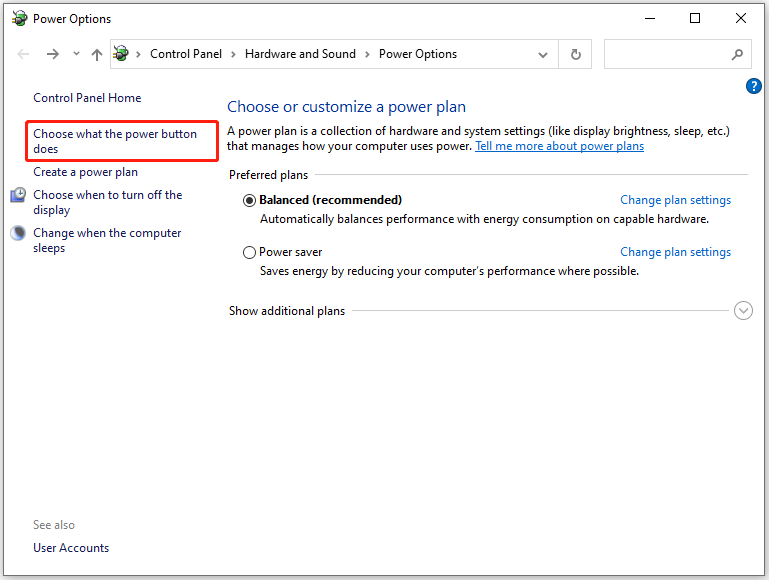This screenshot has height=580, width=769.
Task: Select the Balanced (recommended) radio button
Action: click(249, 200)
